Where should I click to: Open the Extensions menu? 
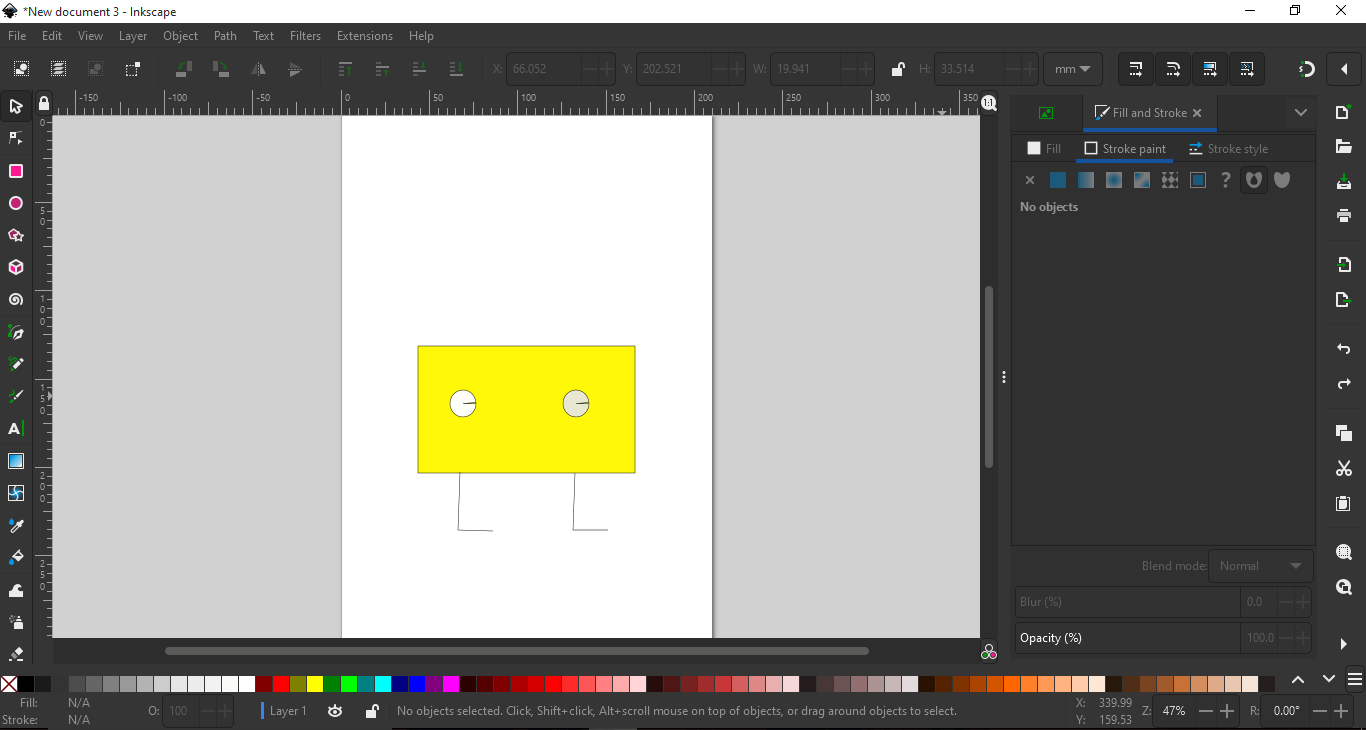pos(364,36)
